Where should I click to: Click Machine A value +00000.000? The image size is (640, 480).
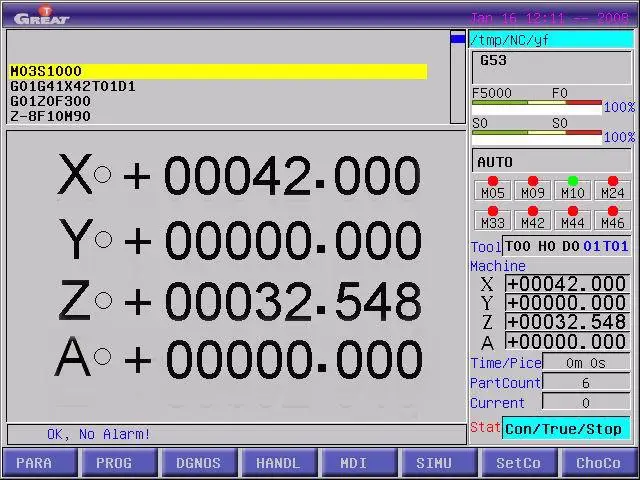[x=567, y=341]
